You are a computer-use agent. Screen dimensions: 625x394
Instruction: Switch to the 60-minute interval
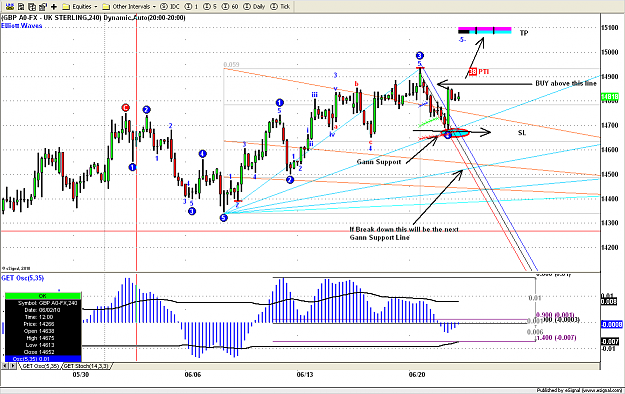pyautogui.click(x=230, y=6)
